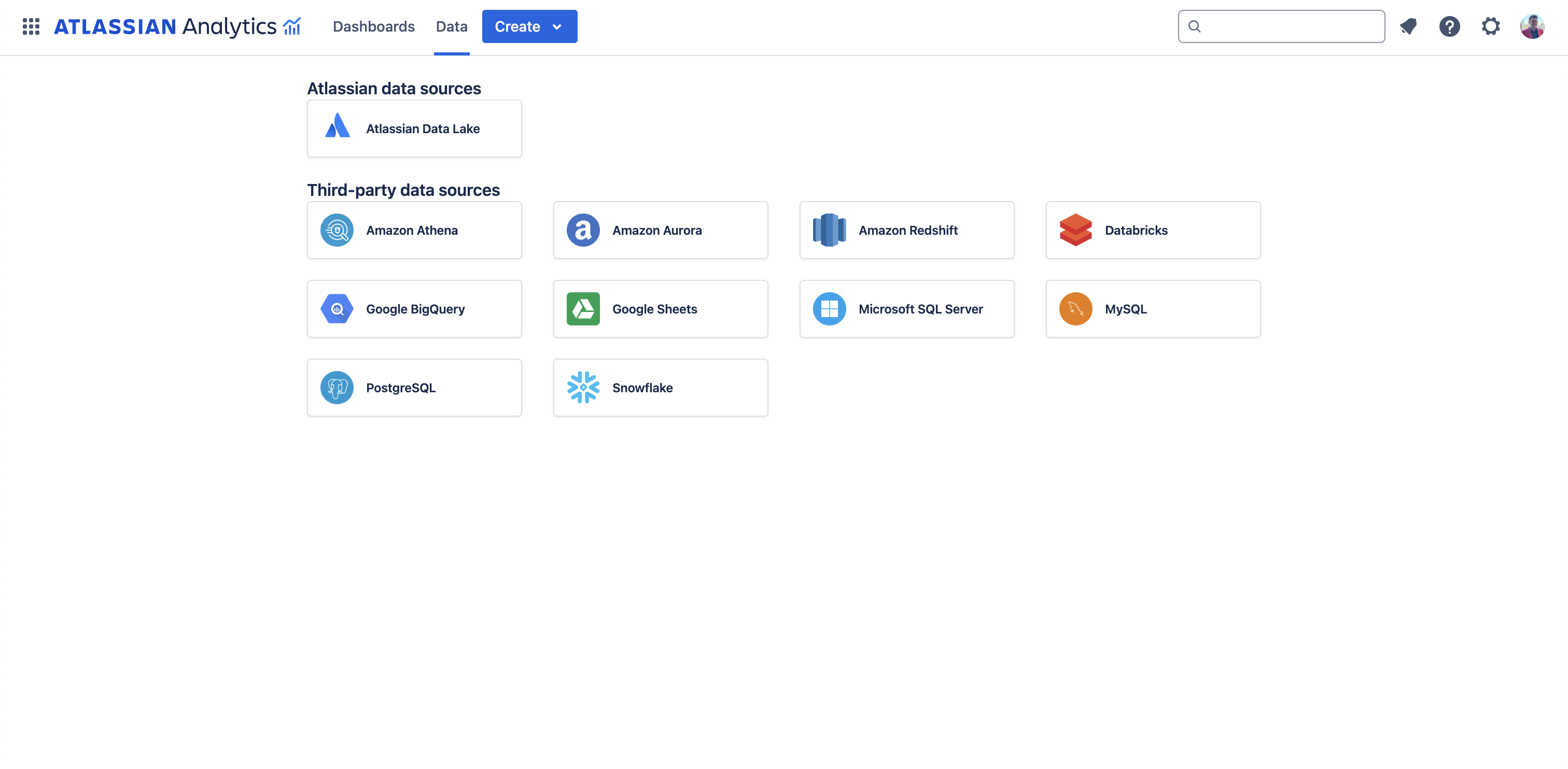Choose the Google BigQuery label
The height and width of the screenshot is (769, 1568).
tap(415, 309)
